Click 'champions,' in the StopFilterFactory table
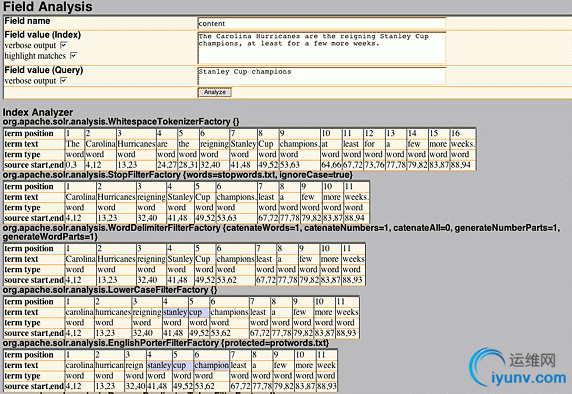The height and width of the screenshot is (394, 572). coord(236,197)
